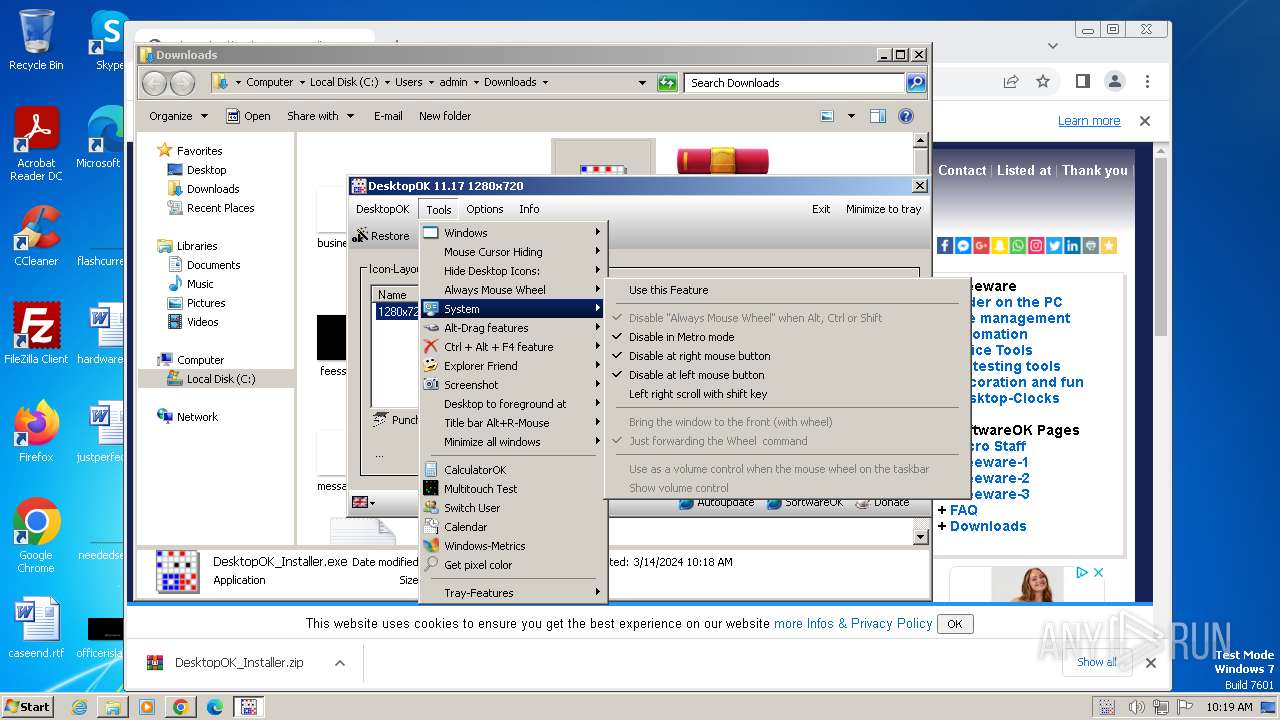Click the SoftwareOK globe in DesktopOK
Viewport: 1280px width, 720px height.
[772, 503]
